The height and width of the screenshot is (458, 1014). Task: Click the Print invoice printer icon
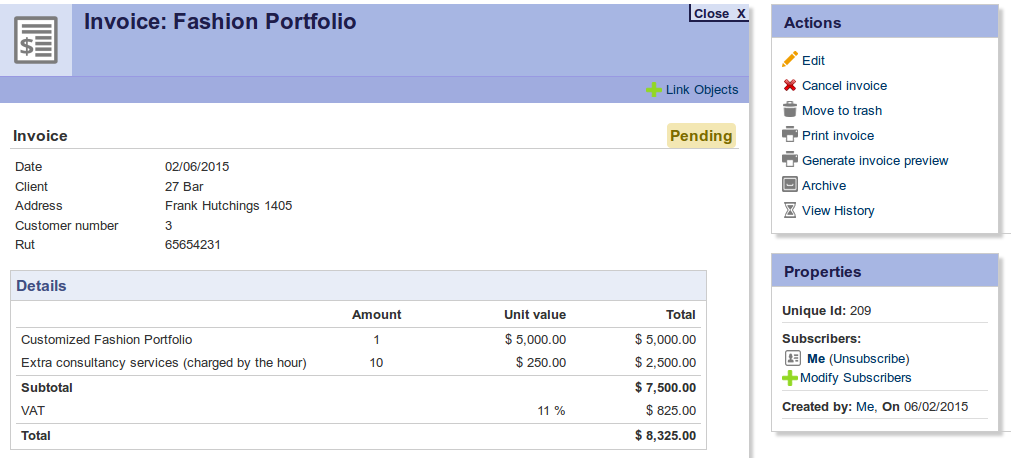(789, 135)
